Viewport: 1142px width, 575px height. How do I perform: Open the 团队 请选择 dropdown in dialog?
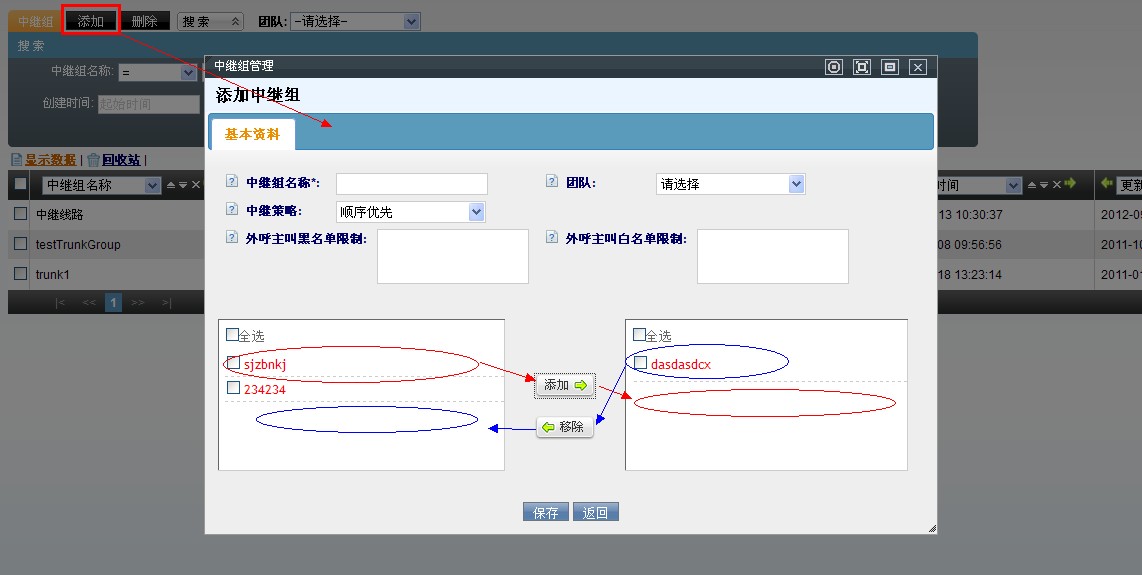[x=731, y=184]
